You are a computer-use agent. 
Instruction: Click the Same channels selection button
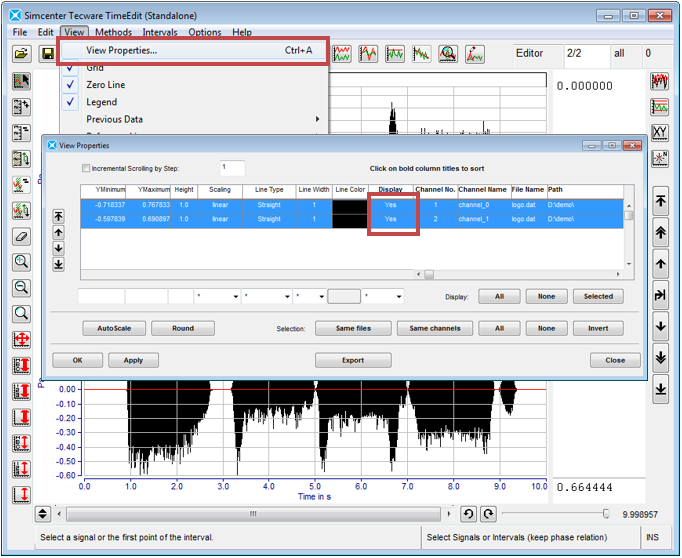pos(435,328)
